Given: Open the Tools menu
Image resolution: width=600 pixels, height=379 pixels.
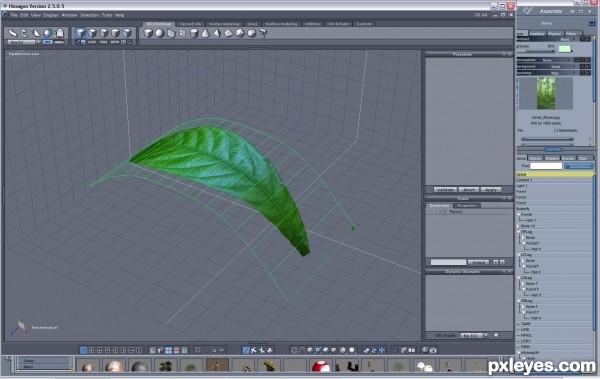Looking at the screenshot, I should click(x=107, y=15).
